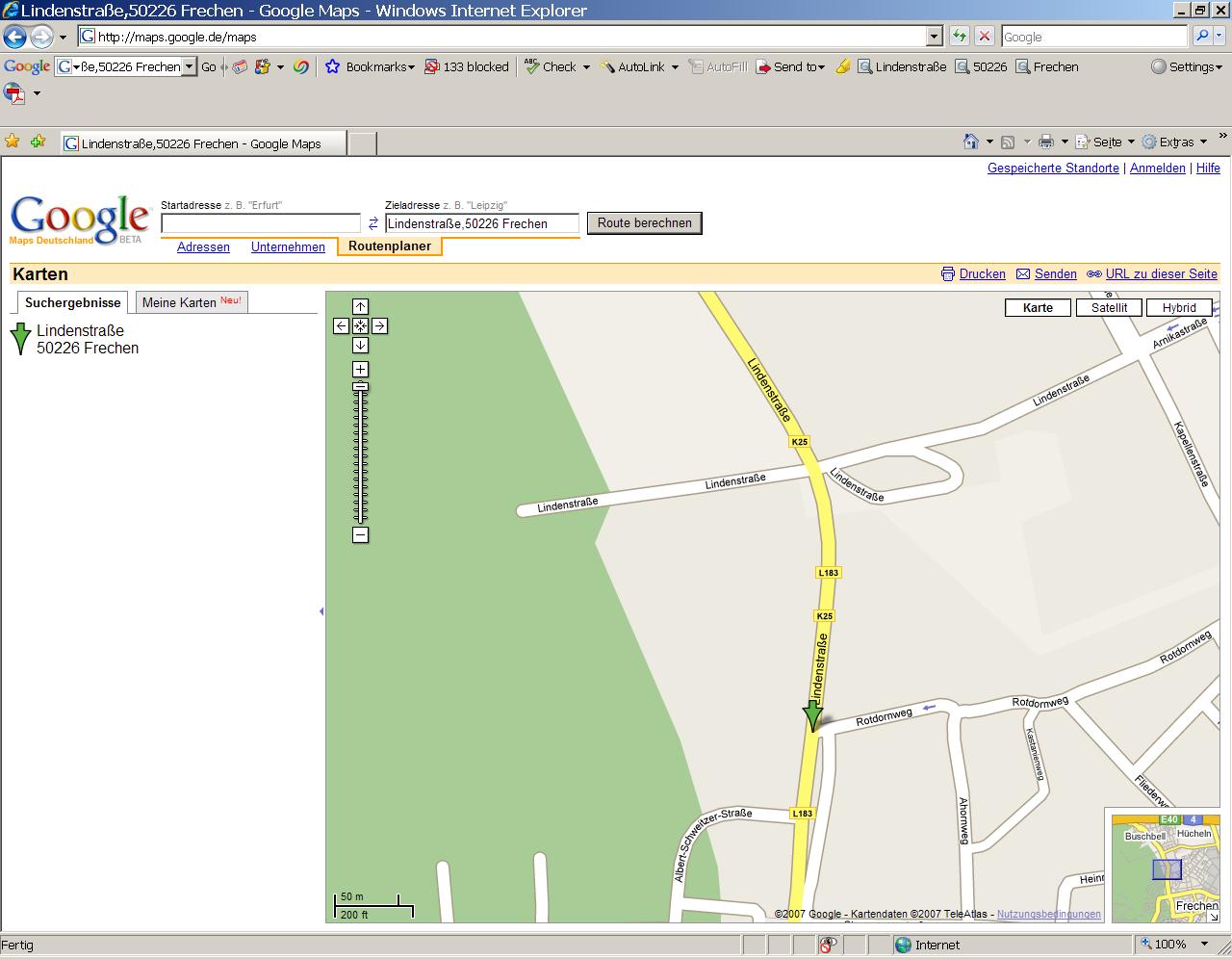The width and height of the screenshot is (1232, 959).
Task: Open the AutoLink dropdown arrow
Action: tap(675, 67)
